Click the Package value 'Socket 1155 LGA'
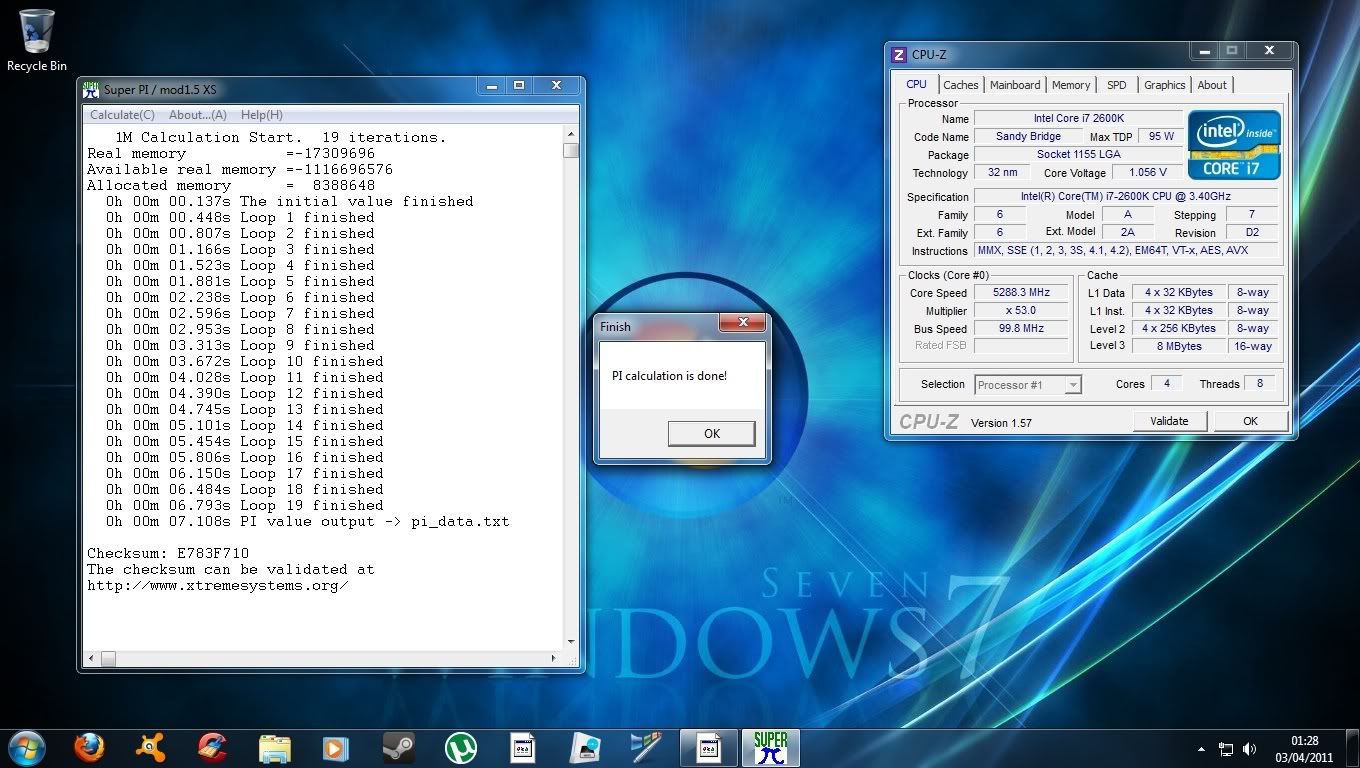This screenshot has width=1360, height=768. coord(1078,154)
